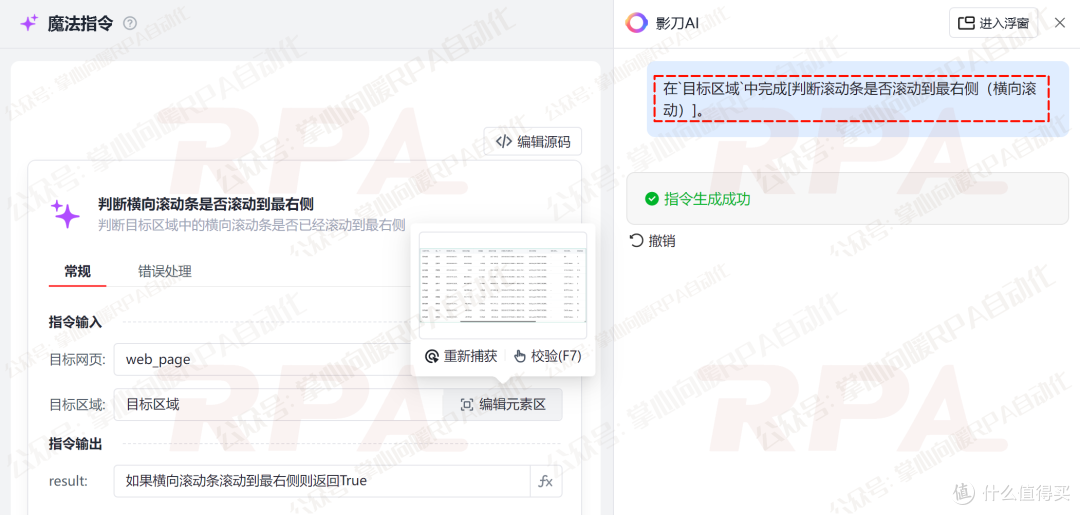Switch to the 错误处理 tab
Image resolution: width=1080 pixels, height=515 pixels.
(x=165, y=271)
